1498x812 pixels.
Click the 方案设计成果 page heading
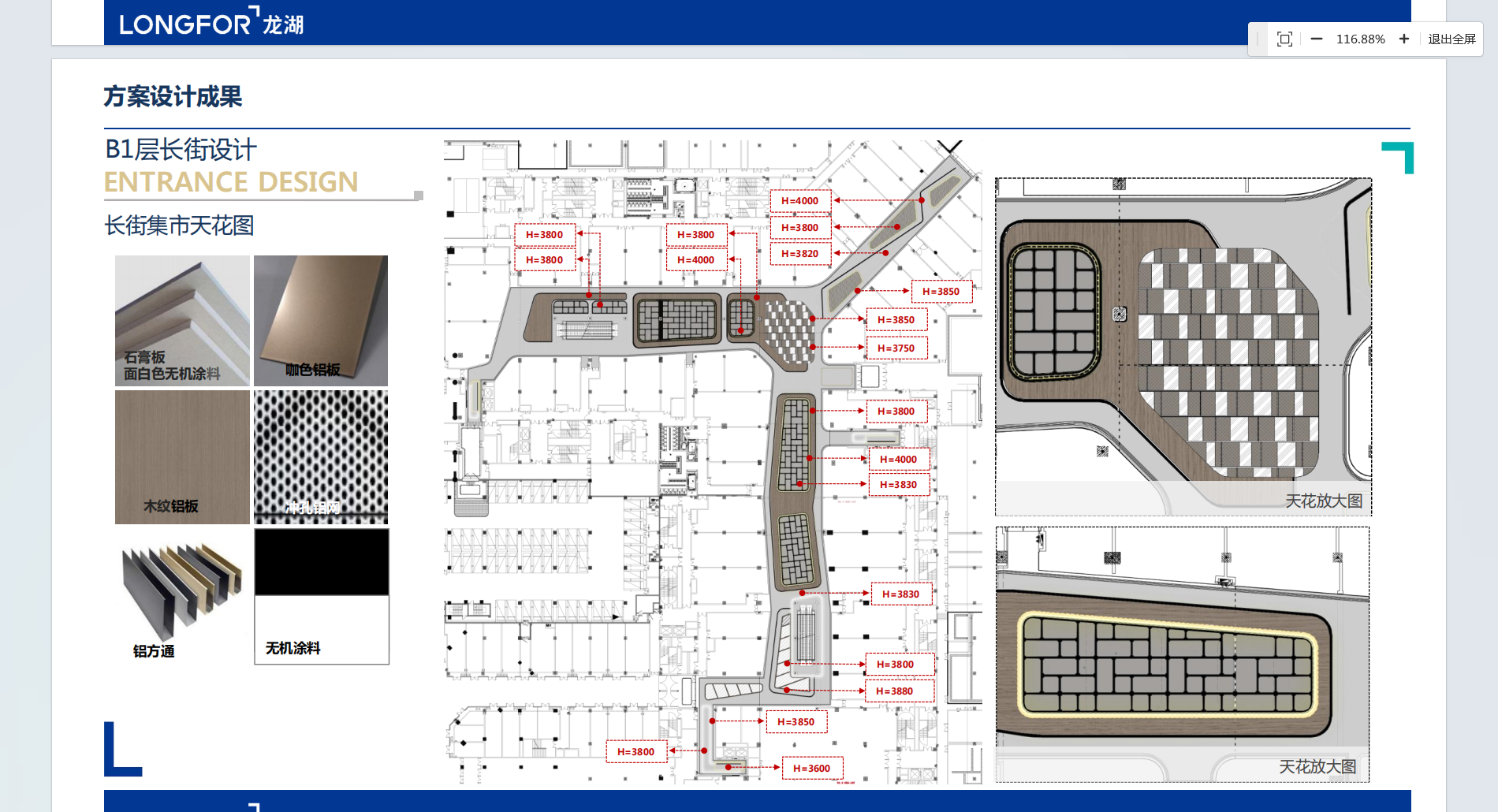173,96
